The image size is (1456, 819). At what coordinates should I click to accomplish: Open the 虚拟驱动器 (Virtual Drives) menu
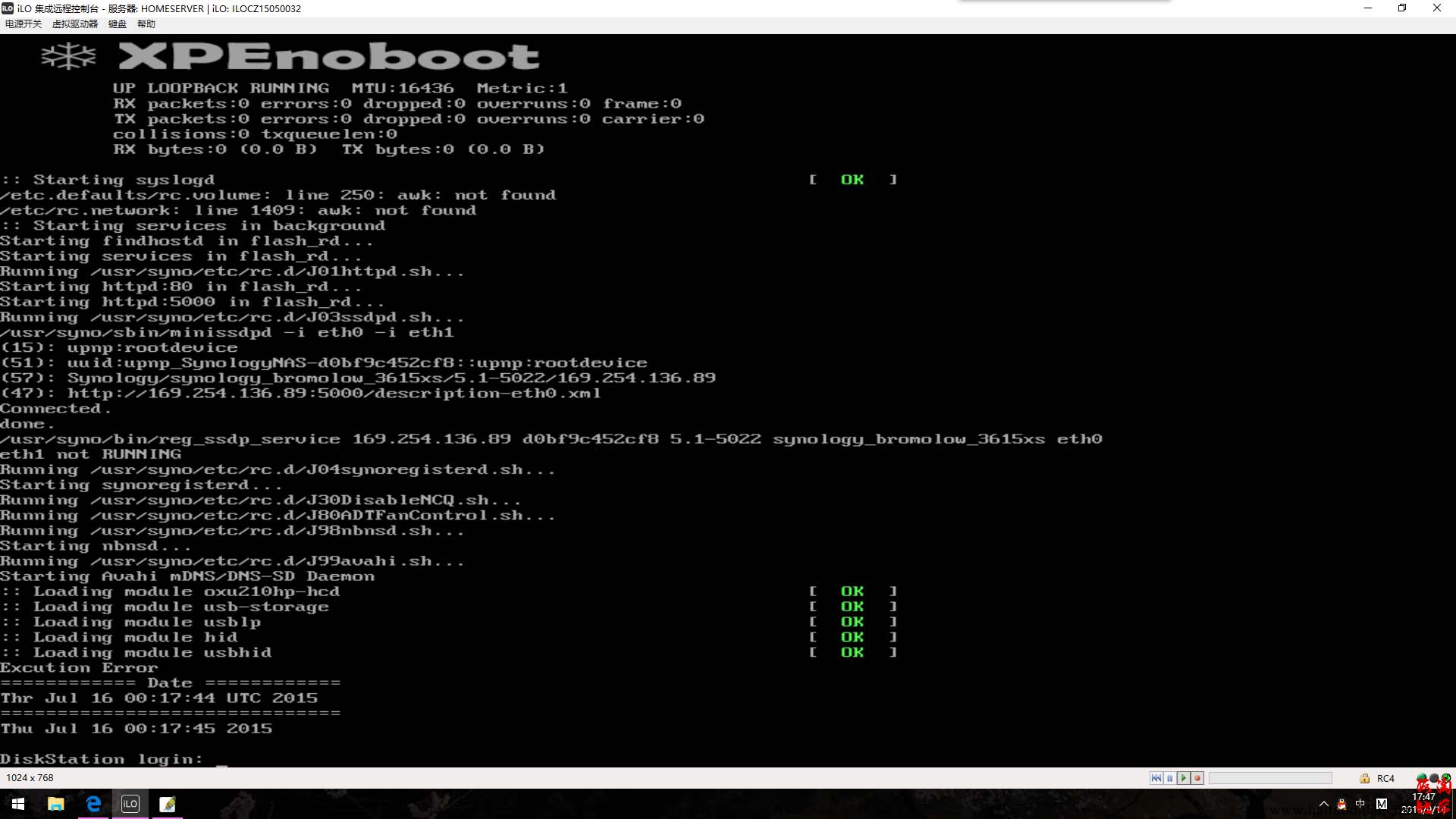74,24
